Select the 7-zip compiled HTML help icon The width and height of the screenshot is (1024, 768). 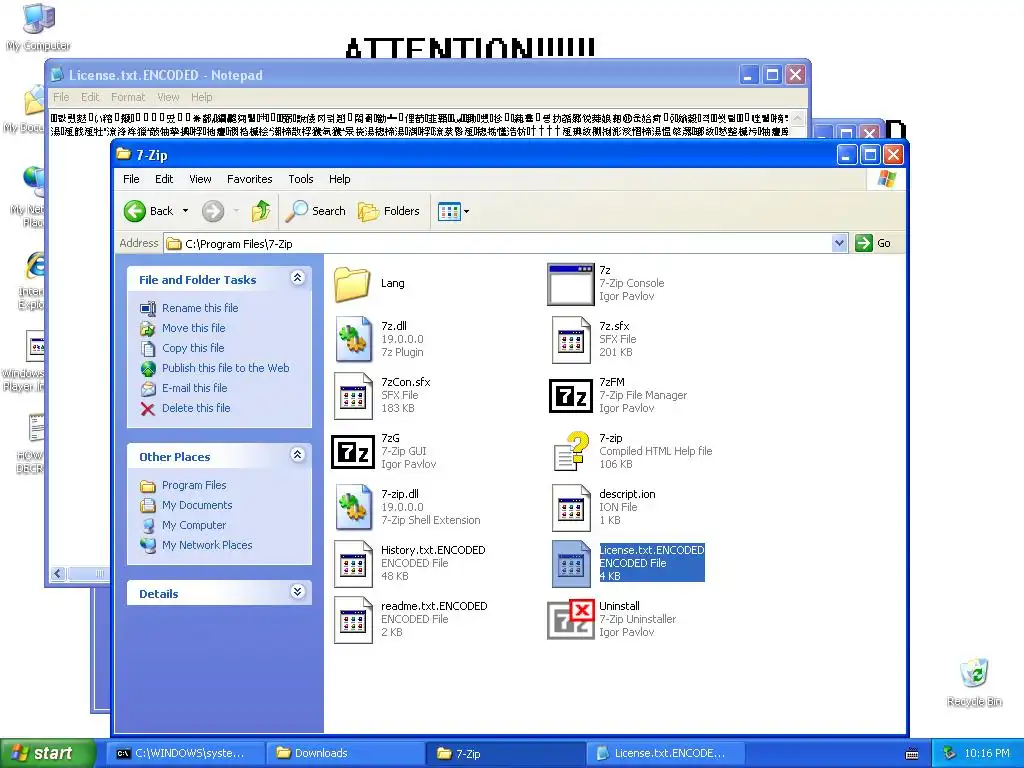pyautogui.click(x=571, y=451)
